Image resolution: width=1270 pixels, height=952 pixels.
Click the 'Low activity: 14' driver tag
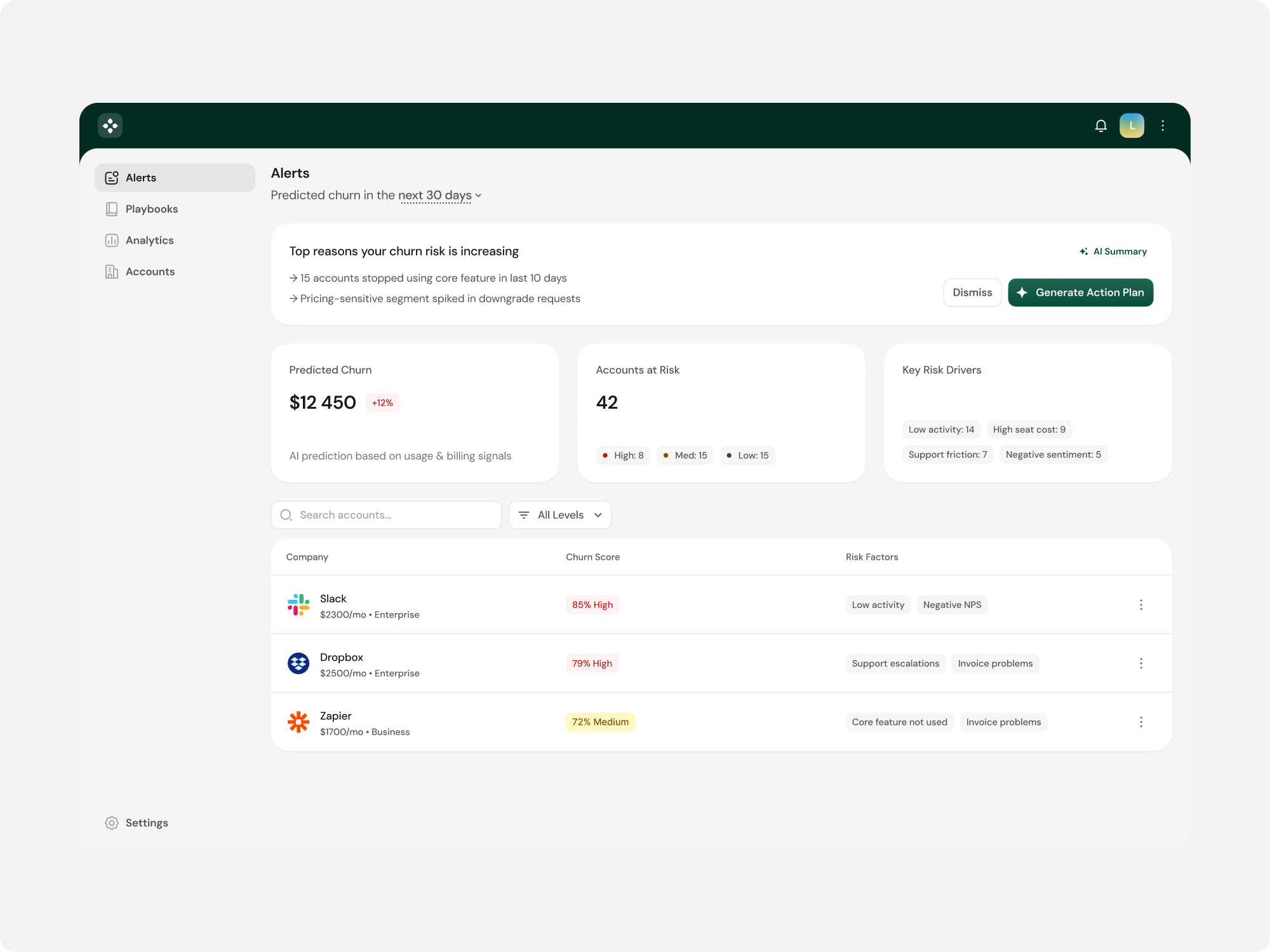942,430
